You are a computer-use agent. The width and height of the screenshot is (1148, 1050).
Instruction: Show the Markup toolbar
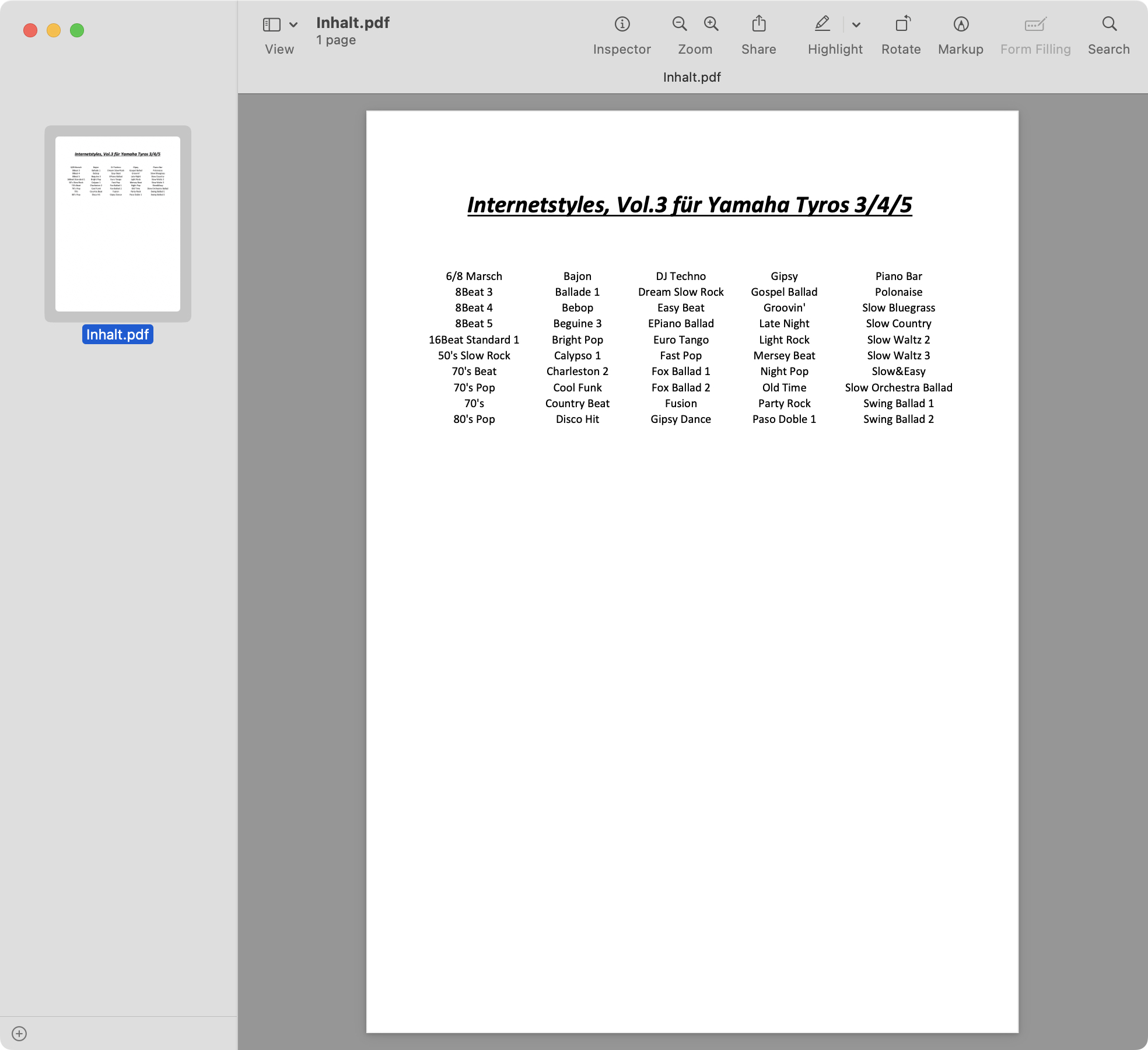point(961,24)
